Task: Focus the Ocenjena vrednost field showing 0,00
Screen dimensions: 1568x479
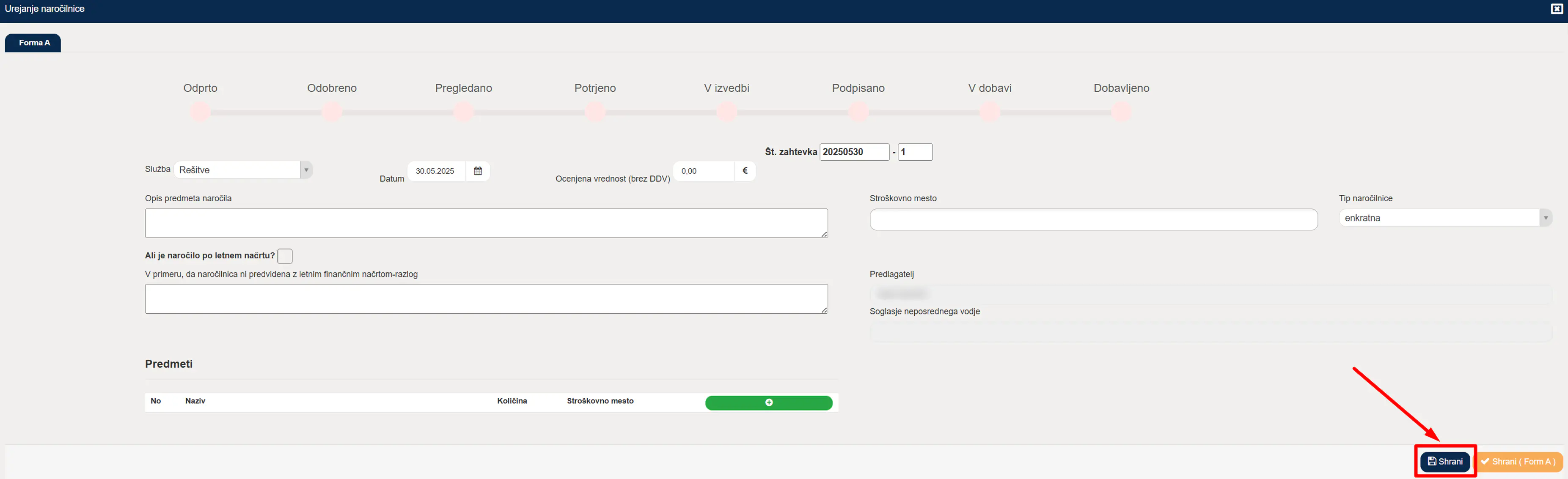Action: pyautogui.click(x=704, y=171)
